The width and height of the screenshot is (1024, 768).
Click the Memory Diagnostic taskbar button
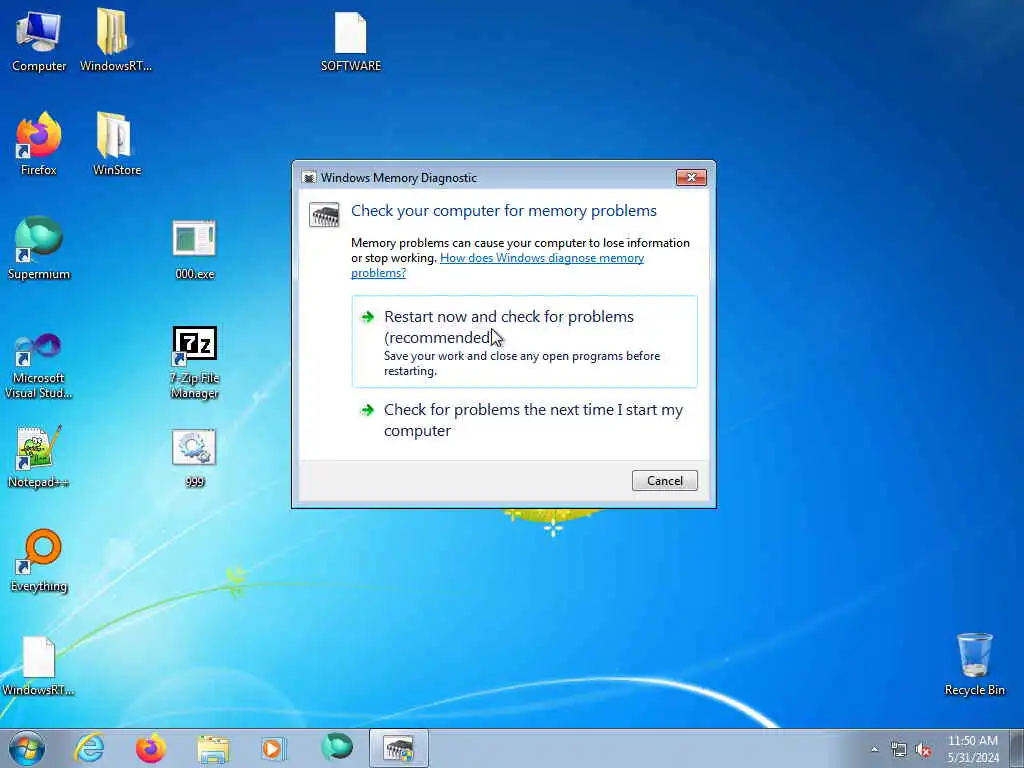coord(399,748)
